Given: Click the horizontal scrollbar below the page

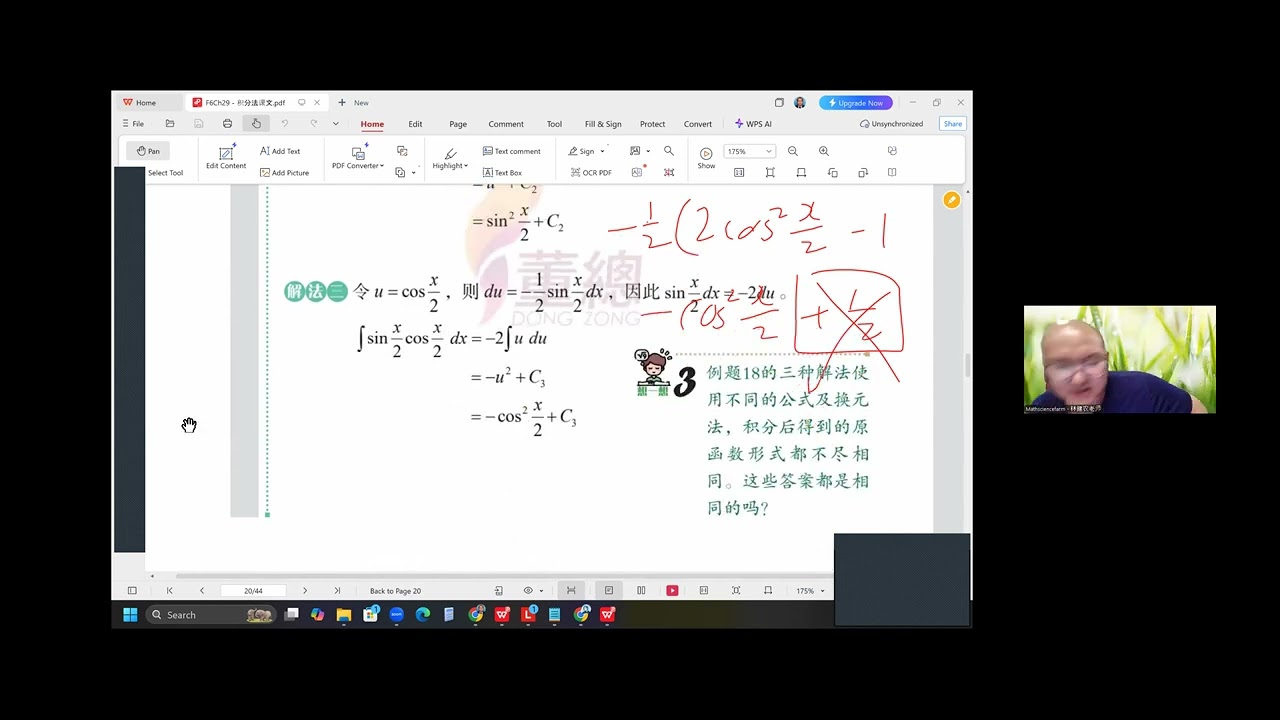Looking at the screenshot, I should pyautogui.click(x=503, y=576).
